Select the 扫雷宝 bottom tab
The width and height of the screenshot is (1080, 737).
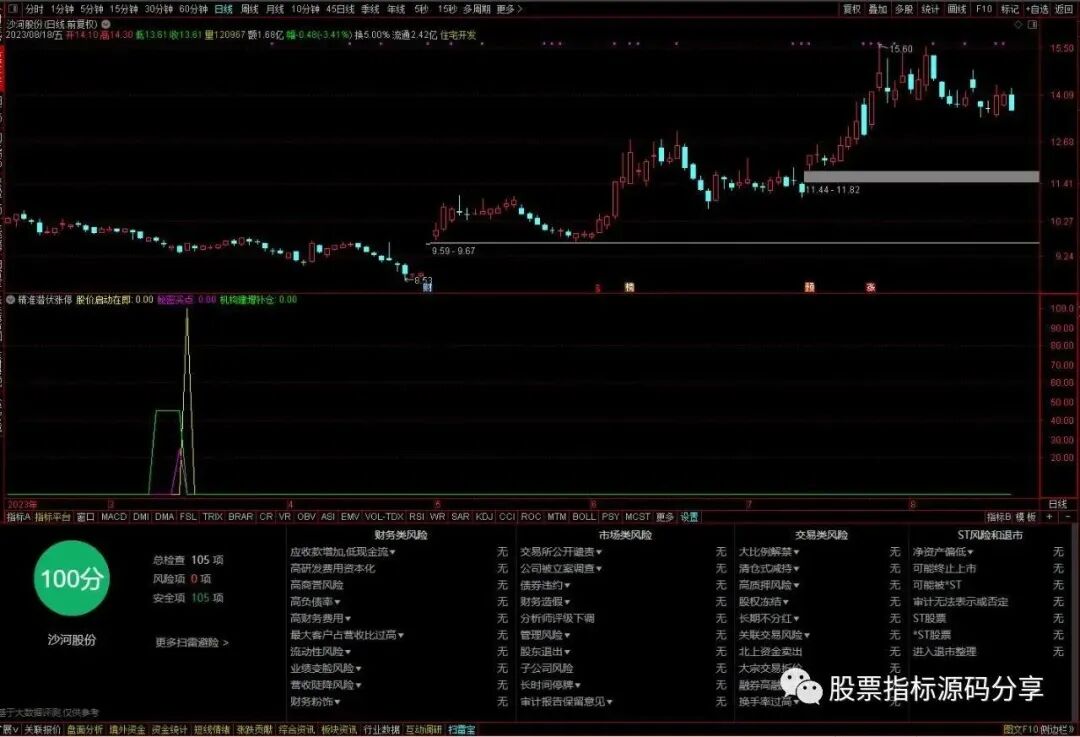coord(461,729)
